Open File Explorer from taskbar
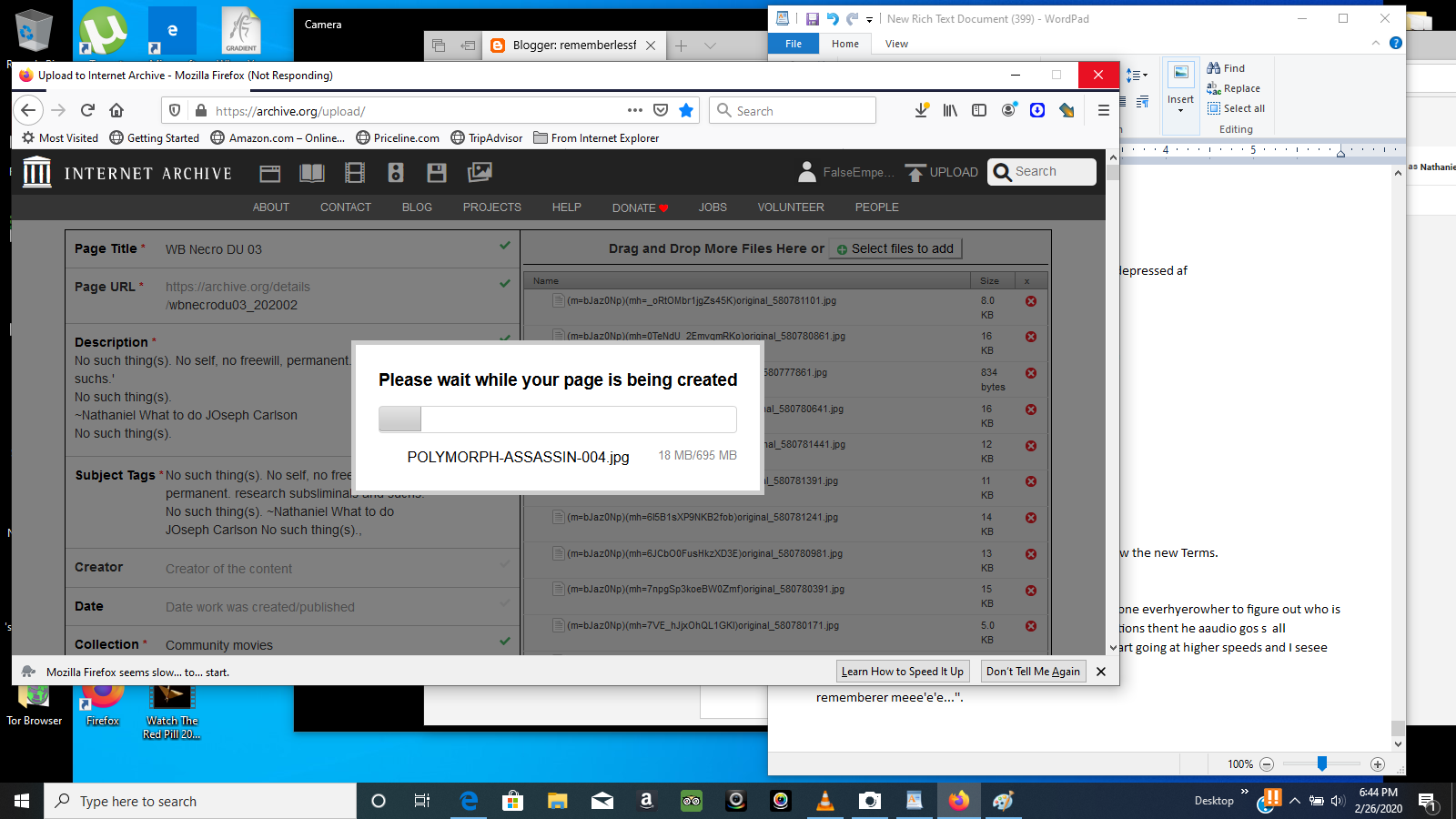The image size is (1456, 819). click(557, 801)
